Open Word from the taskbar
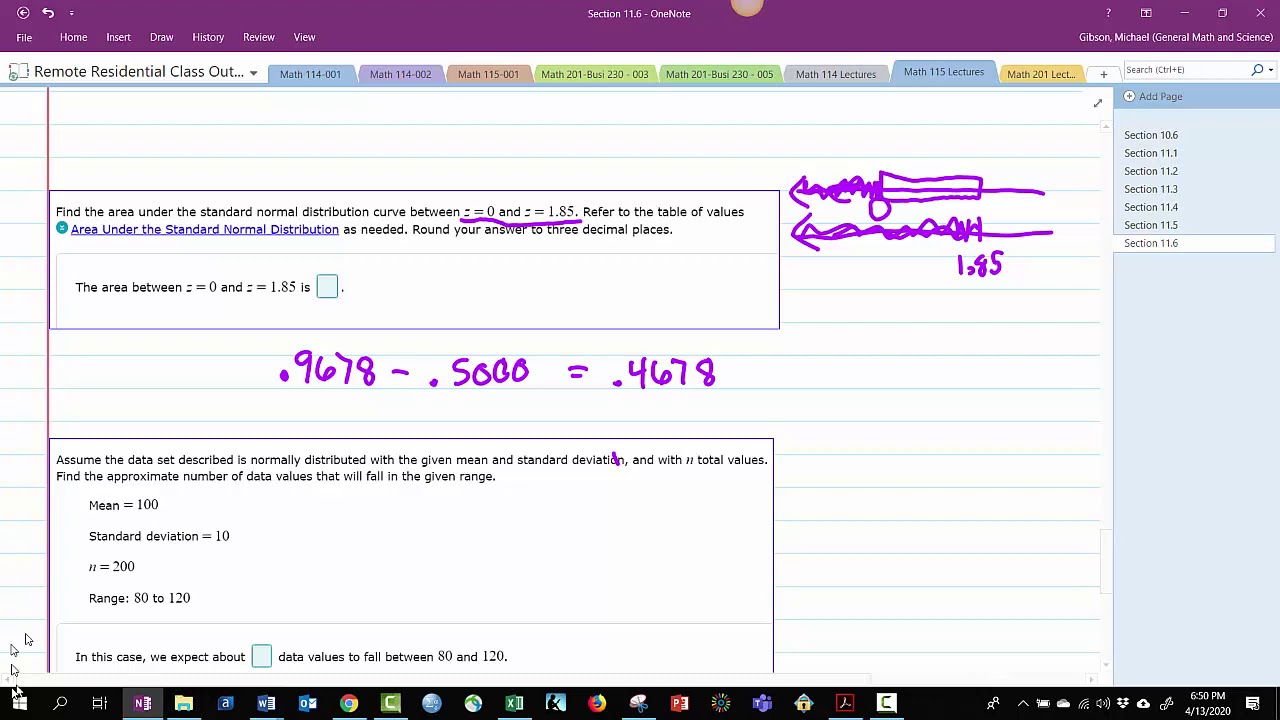This screenshot has height=720, width=1280. pos(266,703)
